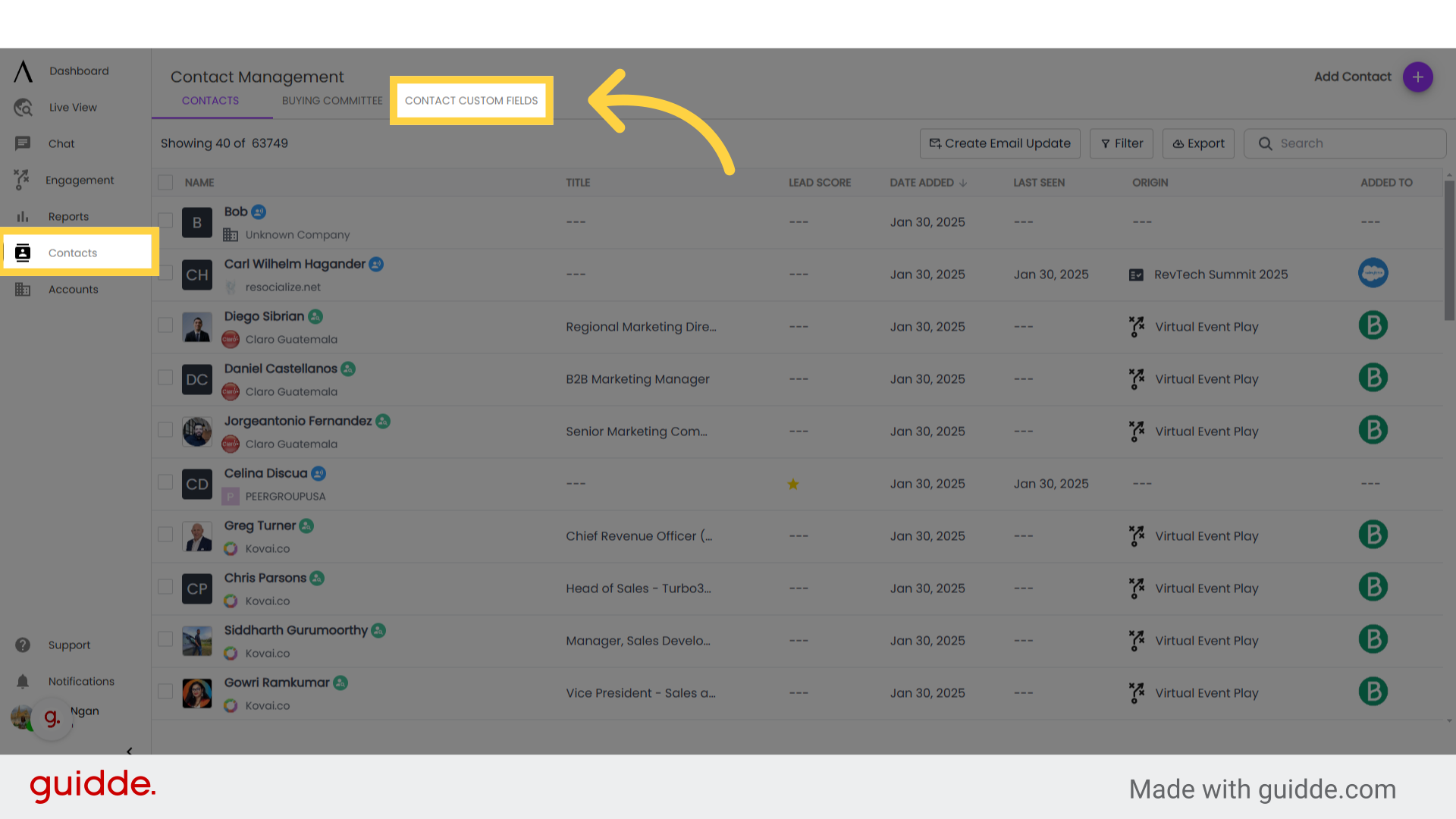Click the star lead score in Celina Discua's row

[x=793, y=484]
